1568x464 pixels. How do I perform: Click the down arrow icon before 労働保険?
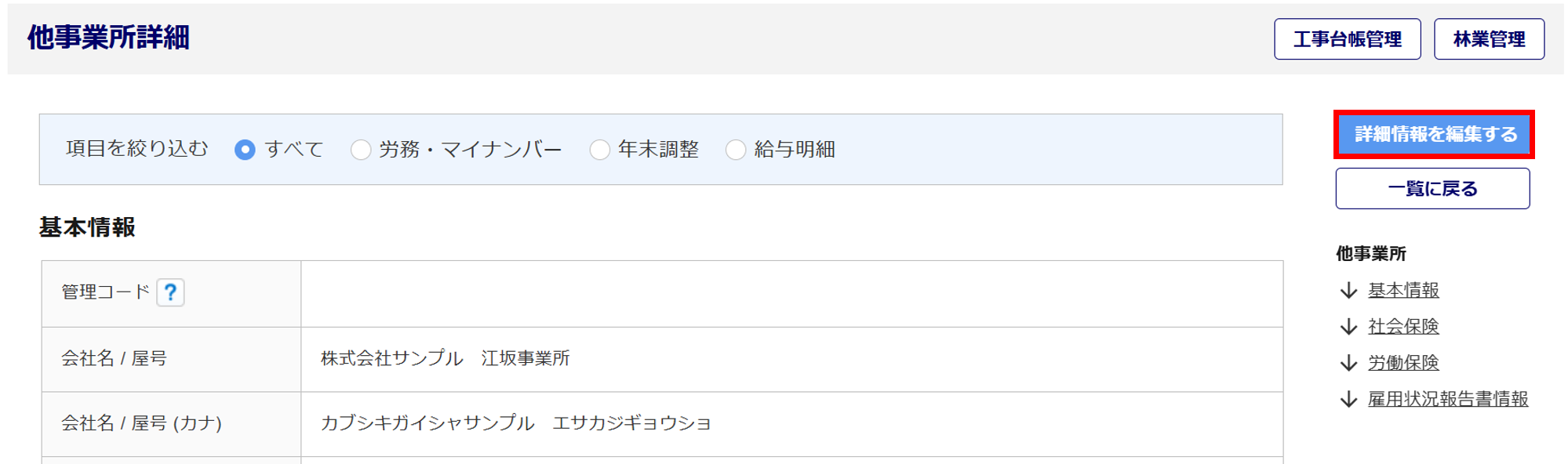tap(1348, 363)
